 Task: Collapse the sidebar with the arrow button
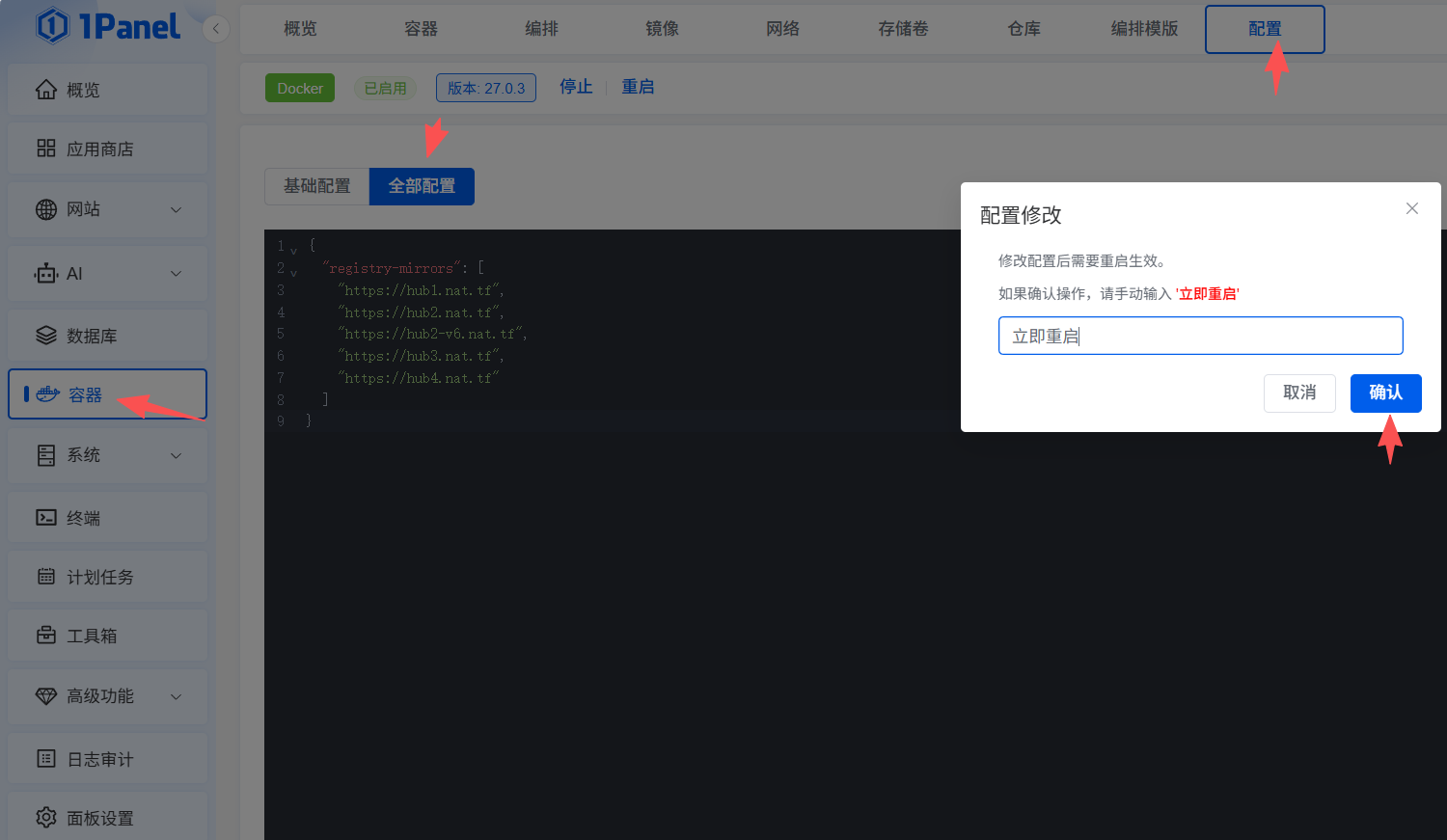click(x=216, y=29)
